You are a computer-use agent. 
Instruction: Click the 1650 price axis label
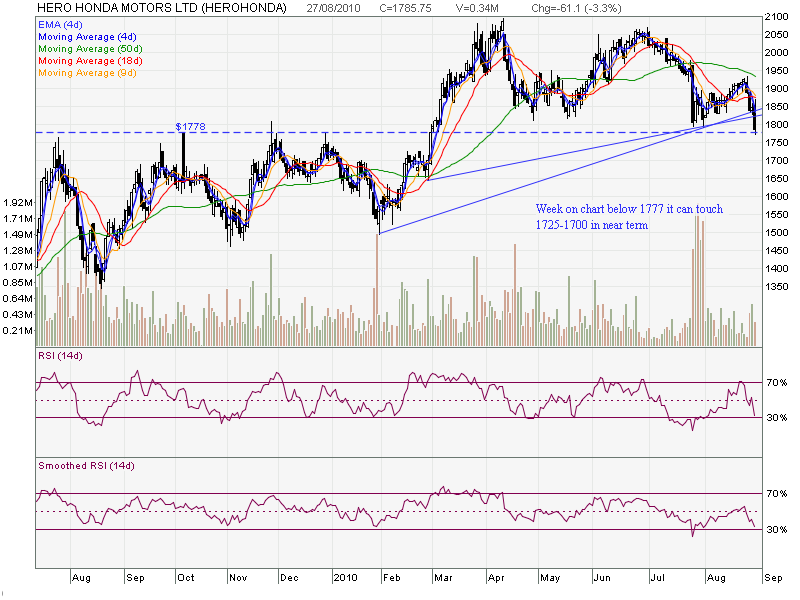(x=777, y=179)
